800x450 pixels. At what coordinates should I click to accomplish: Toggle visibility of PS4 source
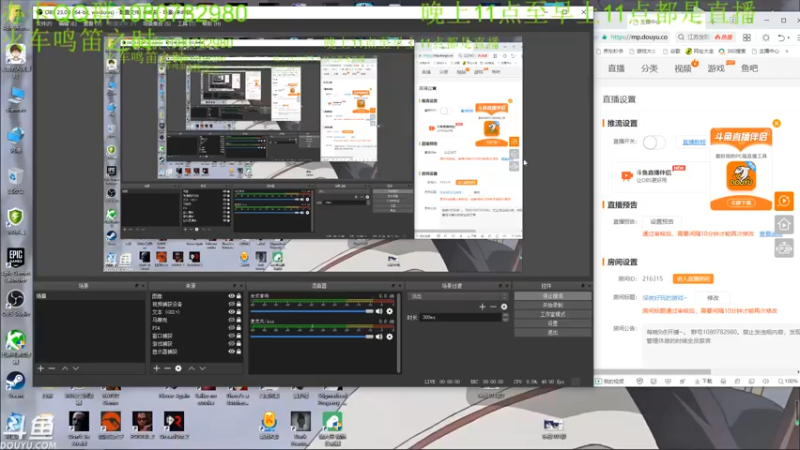tap(231, 328)
